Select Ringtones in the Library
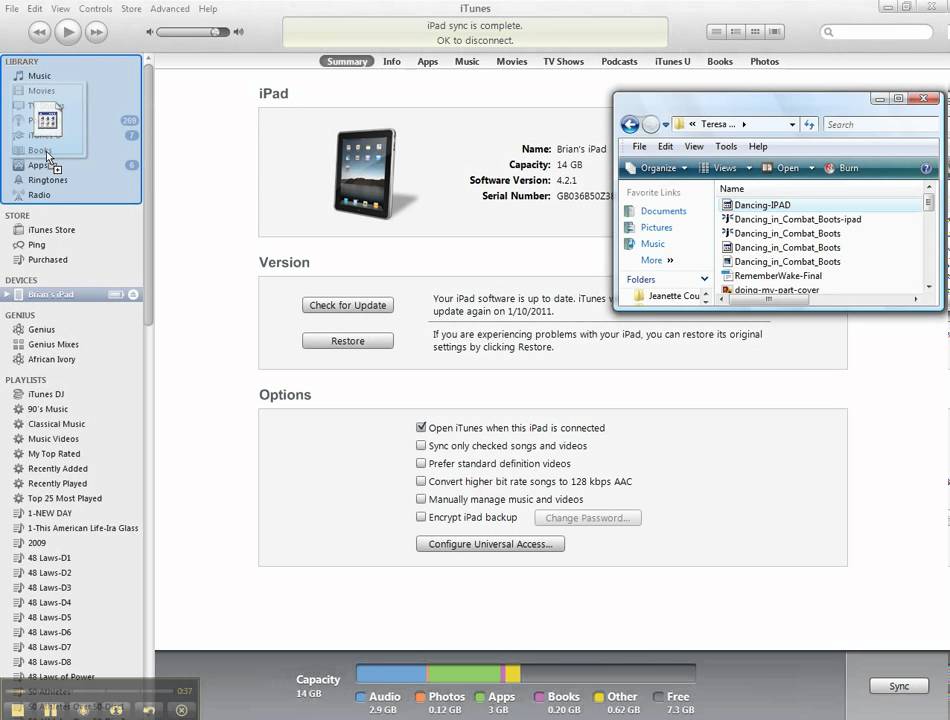950x720 pixels. (47, 180)
